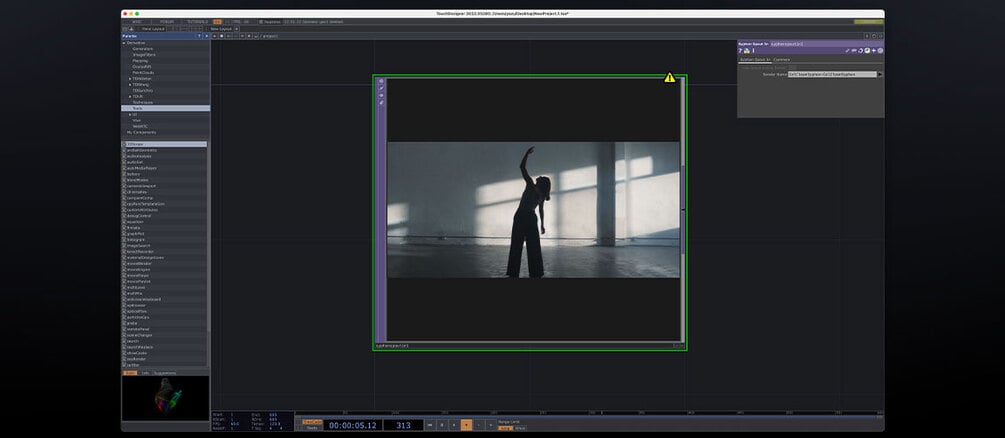Select My Components in Palette
Viewport: 1005px width, 438px height.
[141, 132]
